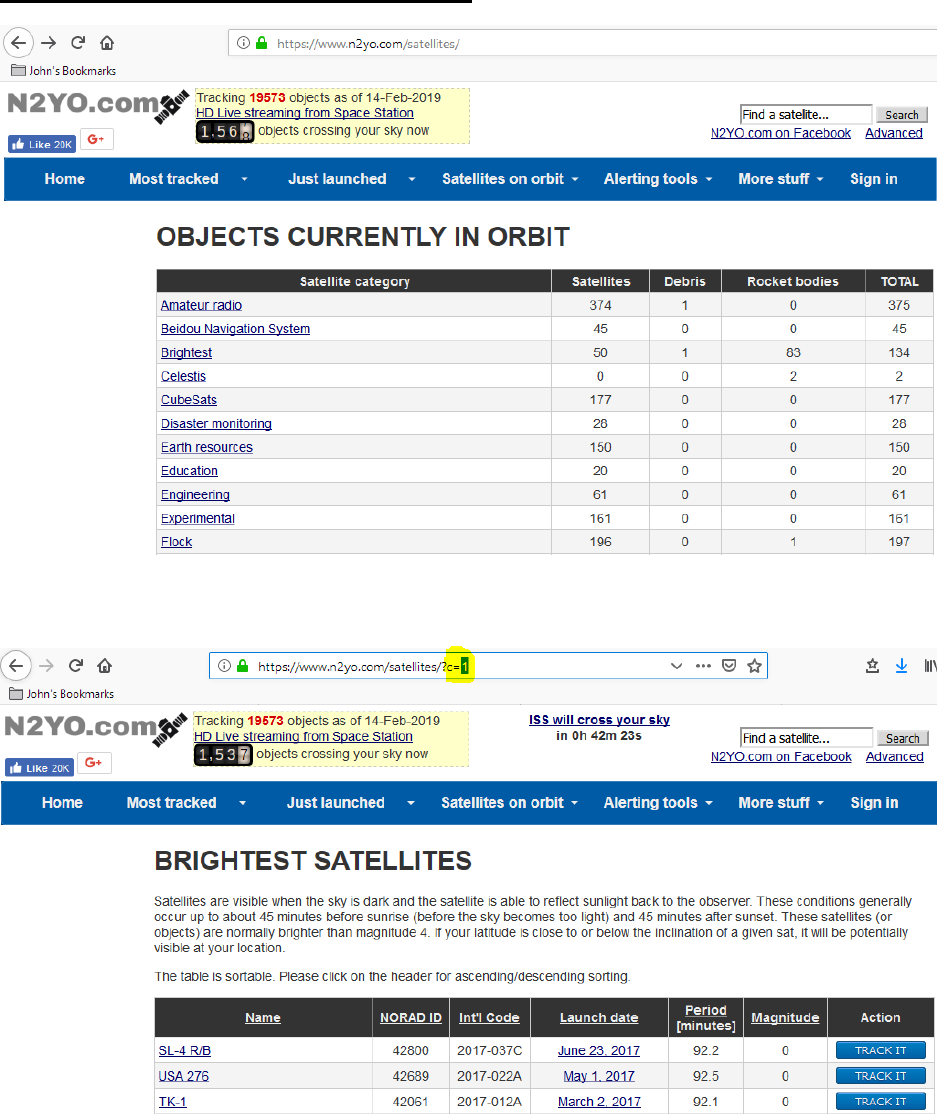The height and width of the screenshot is (1114, 937).
Task: Click G+ button on Objects in Orbit page
Action: (x=97, y=139)
